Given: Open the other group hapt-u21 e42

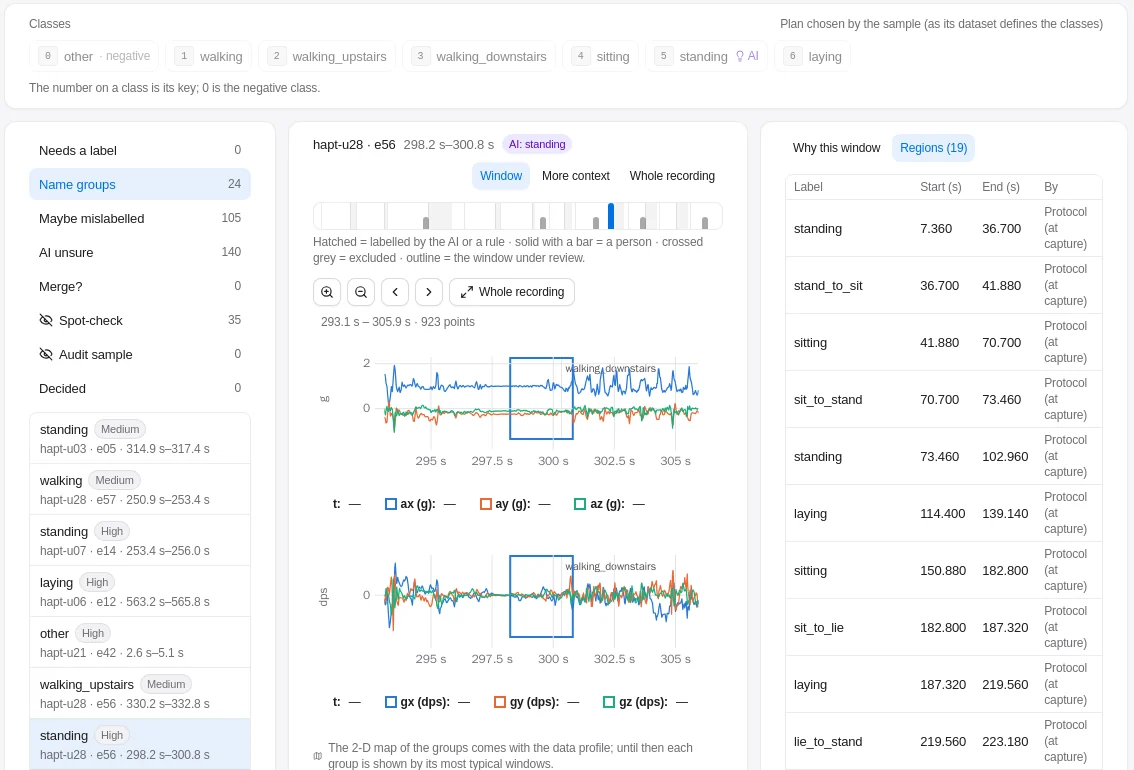Looking at the screenshot, I should 140,643.
